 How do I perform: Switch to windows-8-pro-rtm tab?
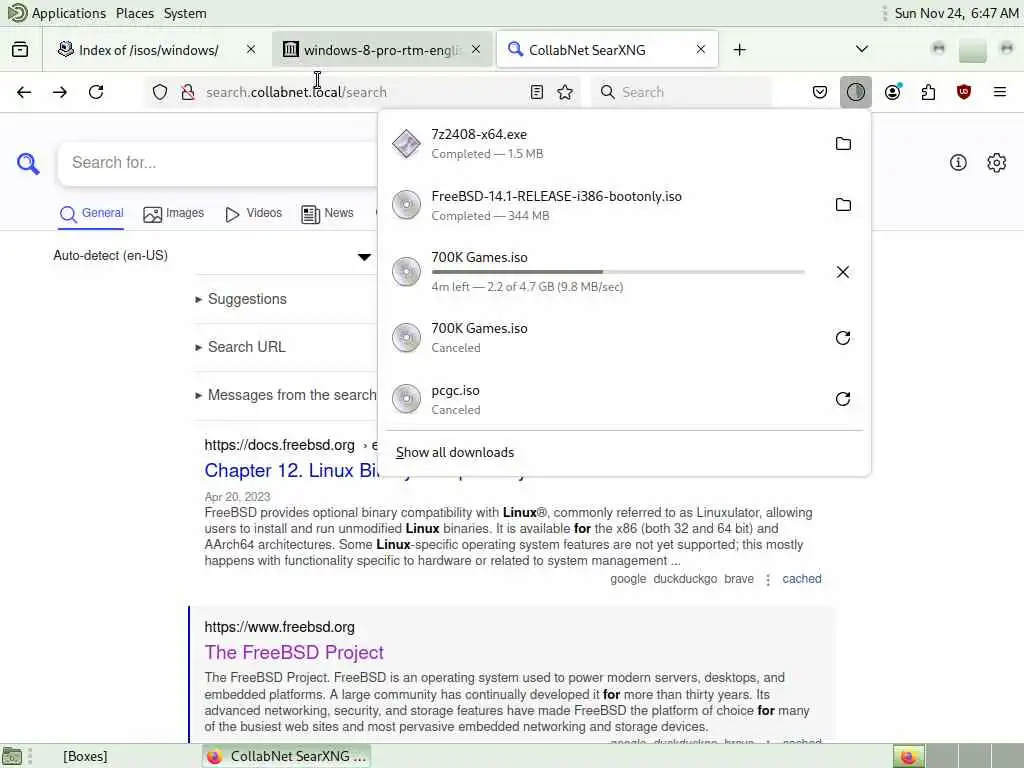click(382, 50)
